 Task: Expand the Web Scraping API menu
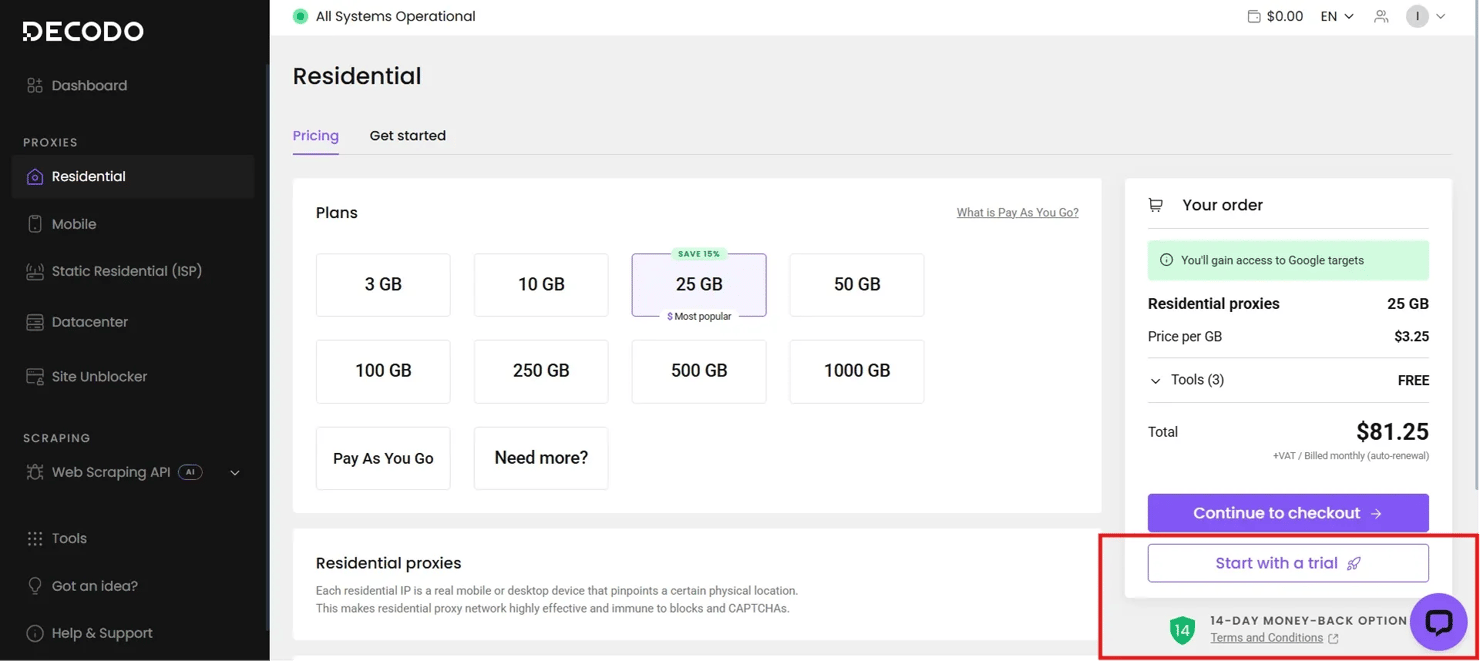pyautogui.click(x=234, y=473)
